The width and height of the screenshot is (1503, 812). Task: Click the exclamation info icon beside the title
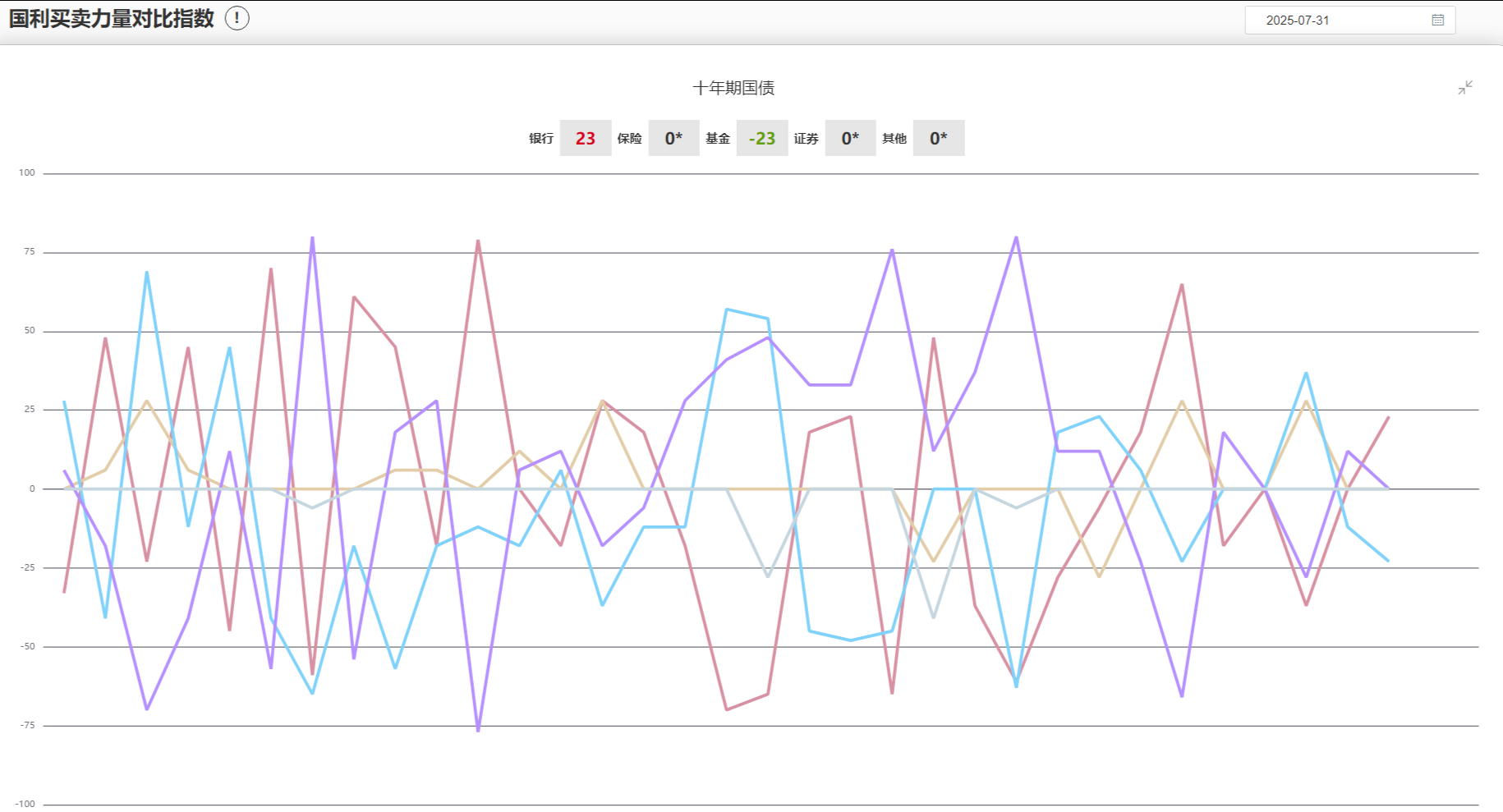[237, 18]
